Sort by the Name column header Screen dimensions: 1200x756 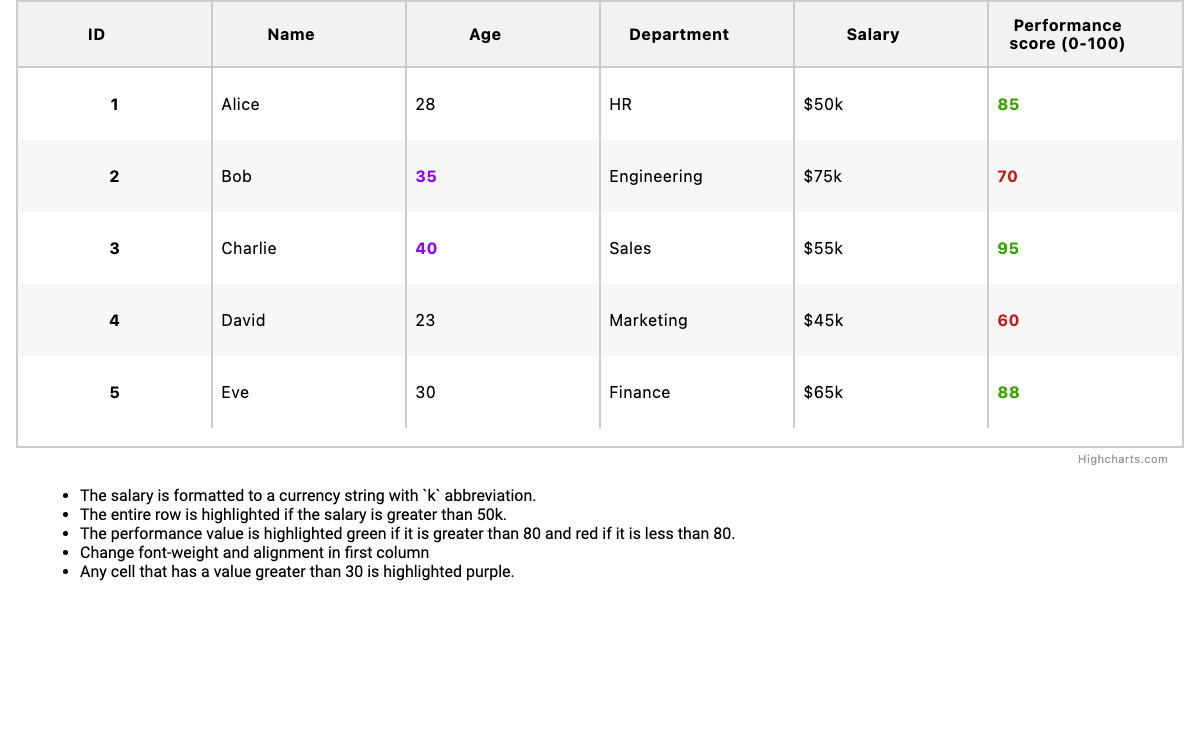(x=291, y=35)
